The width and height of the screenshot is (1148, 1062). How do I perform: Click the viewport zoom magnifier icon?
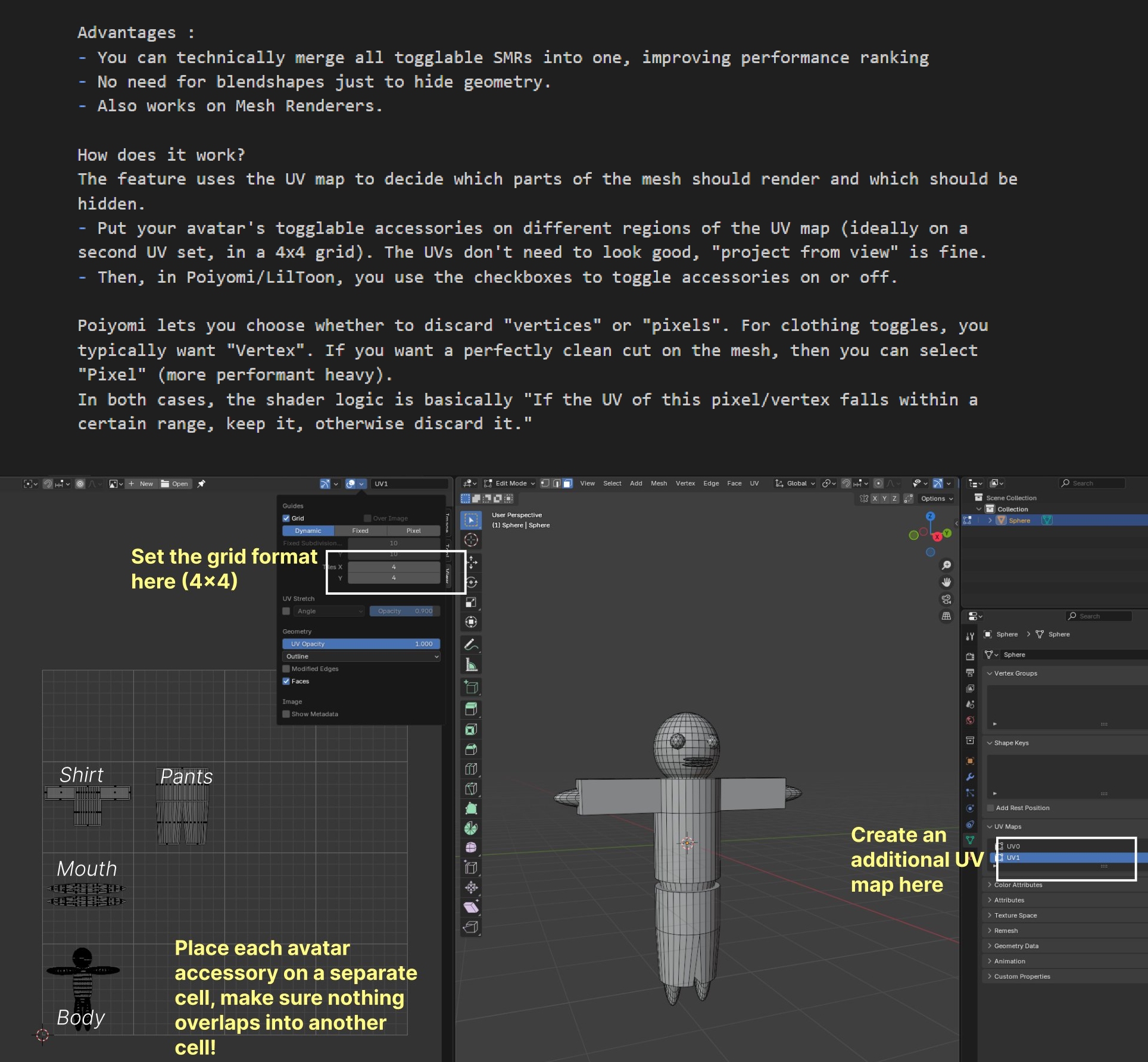point(946,565)
